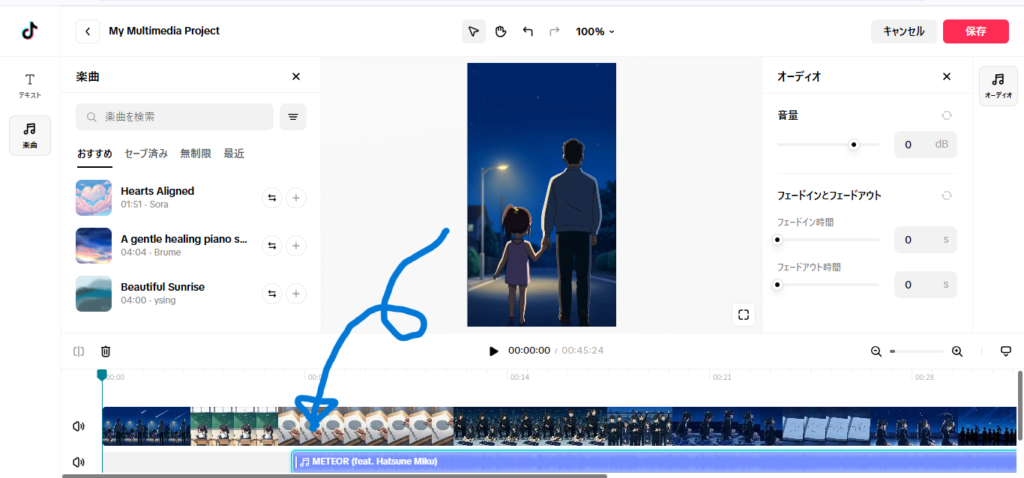Click the split clip icon
The image size is (1024, 478).
79,351
